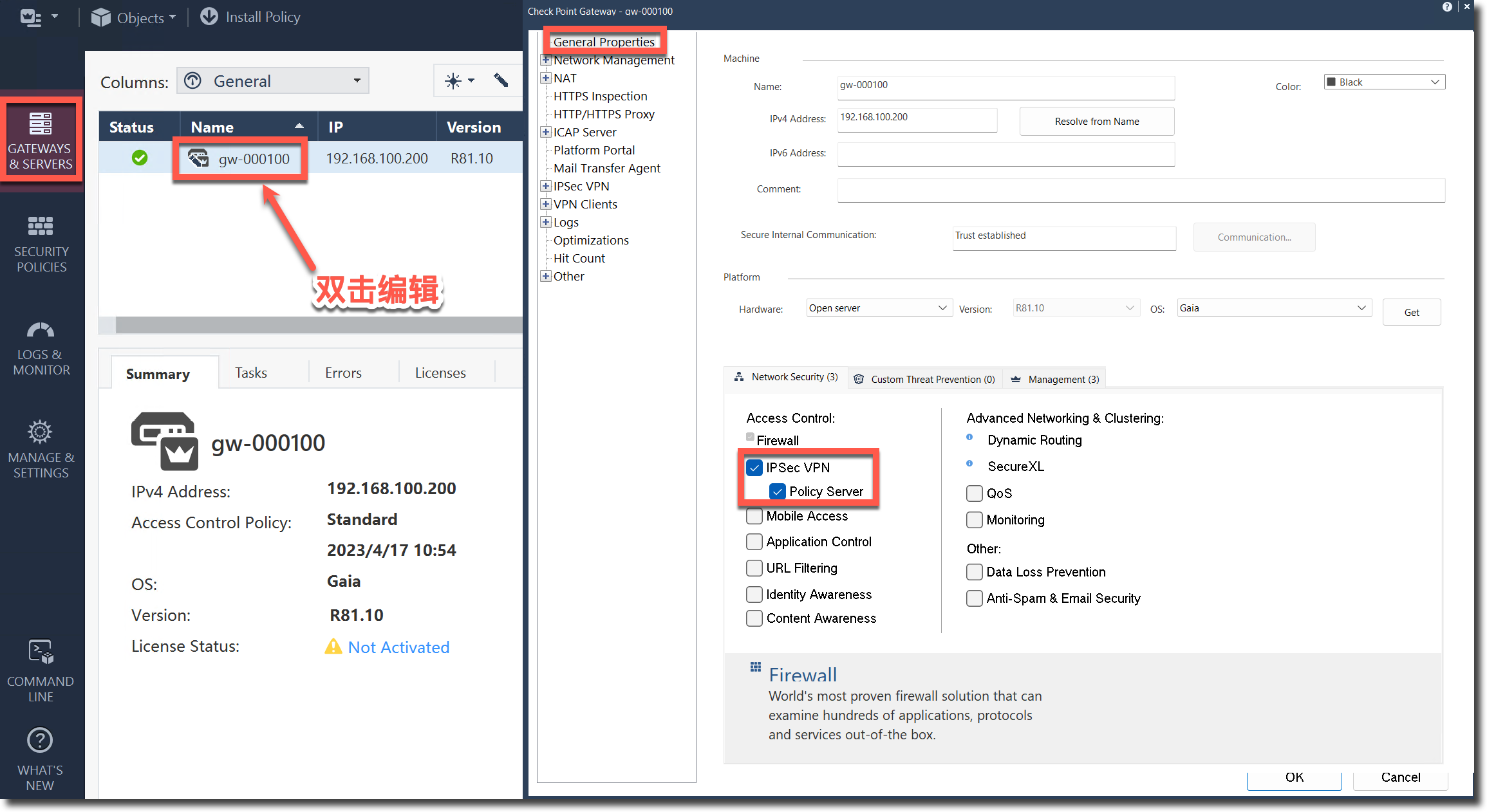Open Security Policies view

click(41, 243)
